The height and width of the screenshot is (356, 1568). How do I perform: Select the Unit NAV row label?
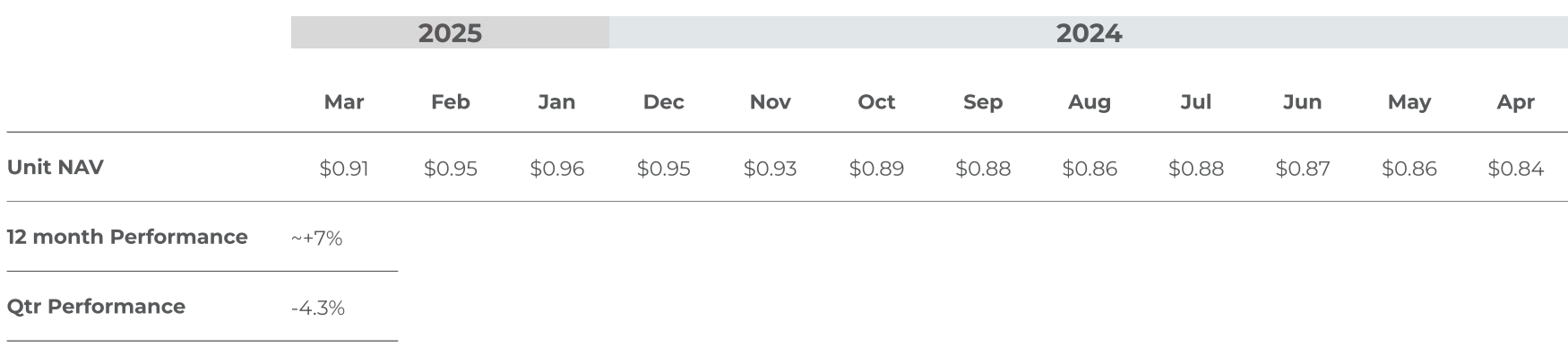55,167
